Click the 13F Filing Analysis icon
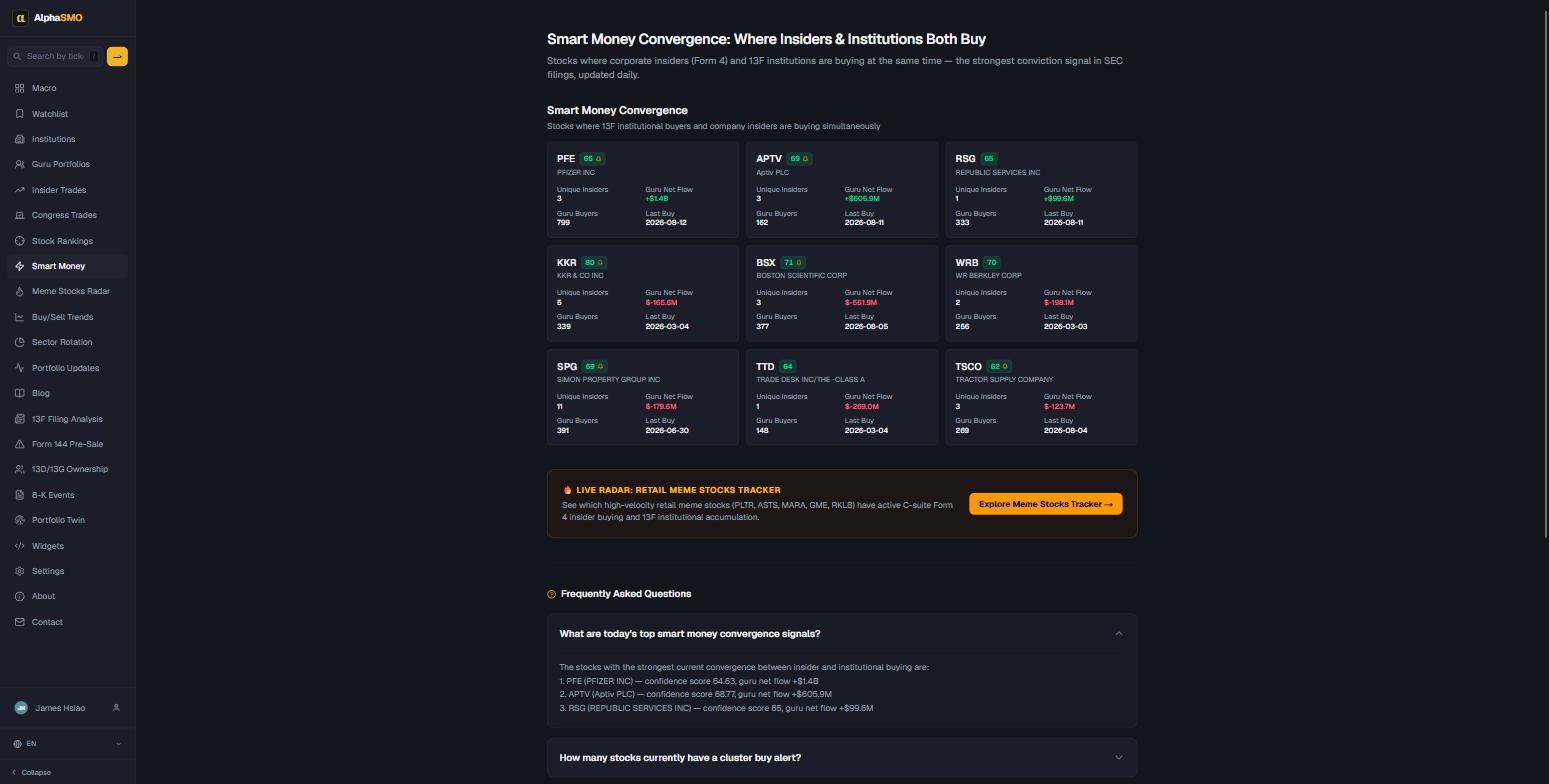This screenshot has height=784, width=1549. [x=19, y=419]
